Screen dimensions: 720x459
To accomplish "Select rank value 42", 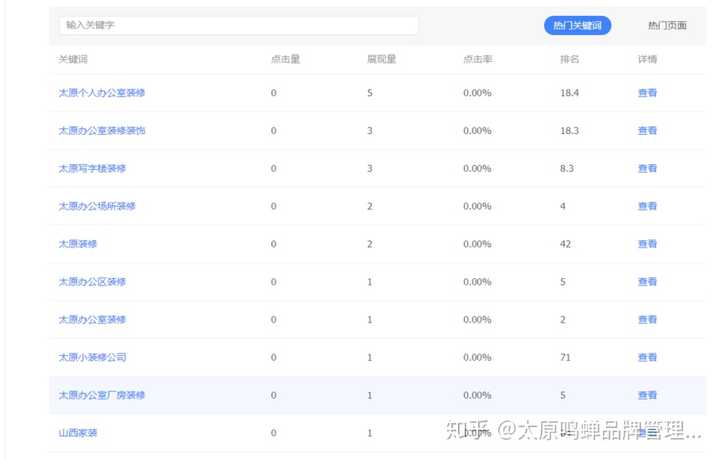I will tap(565, 244).
